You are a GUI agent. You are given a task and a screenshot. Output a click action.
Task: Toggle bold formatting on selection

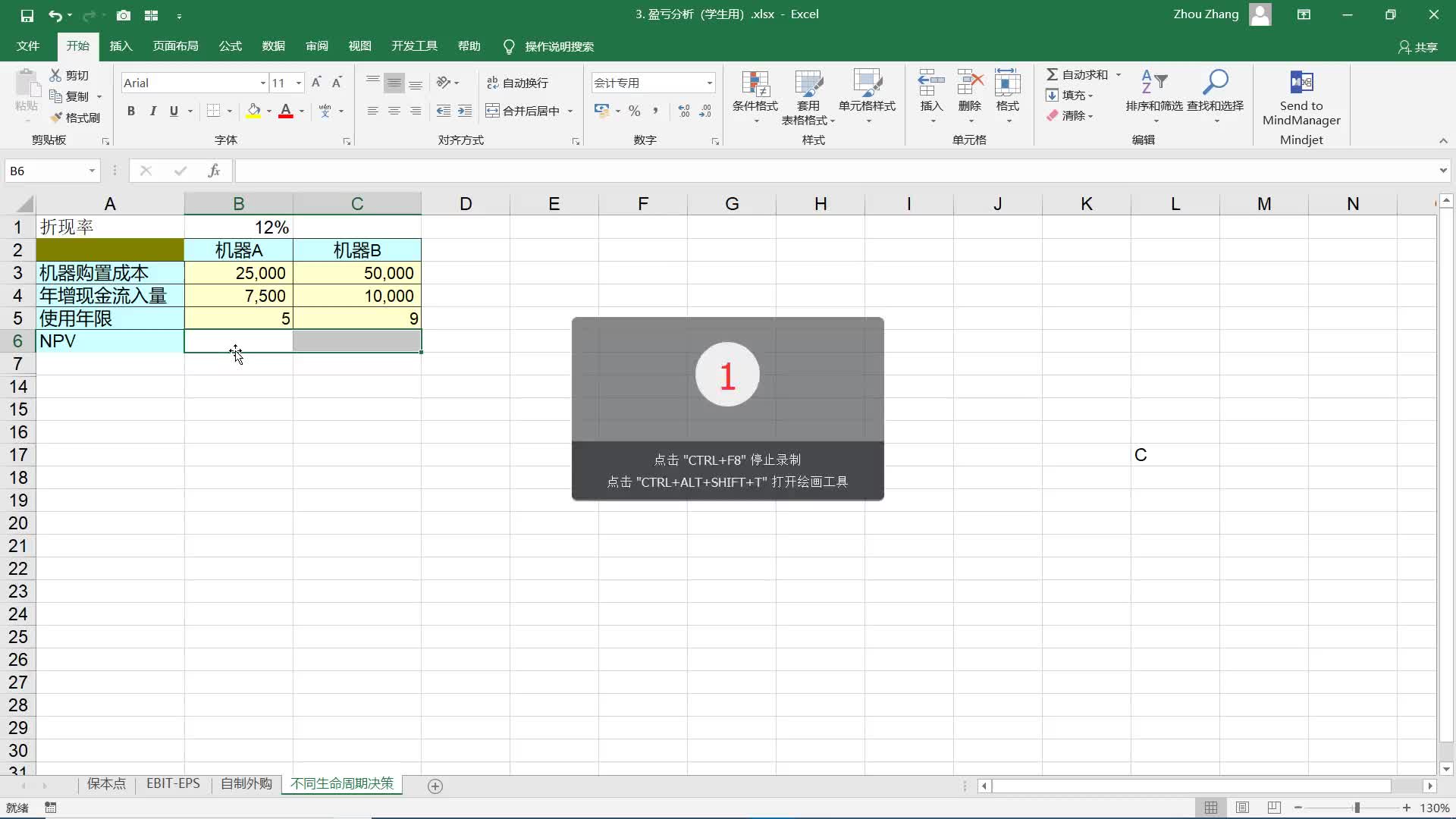coord(130,110)
